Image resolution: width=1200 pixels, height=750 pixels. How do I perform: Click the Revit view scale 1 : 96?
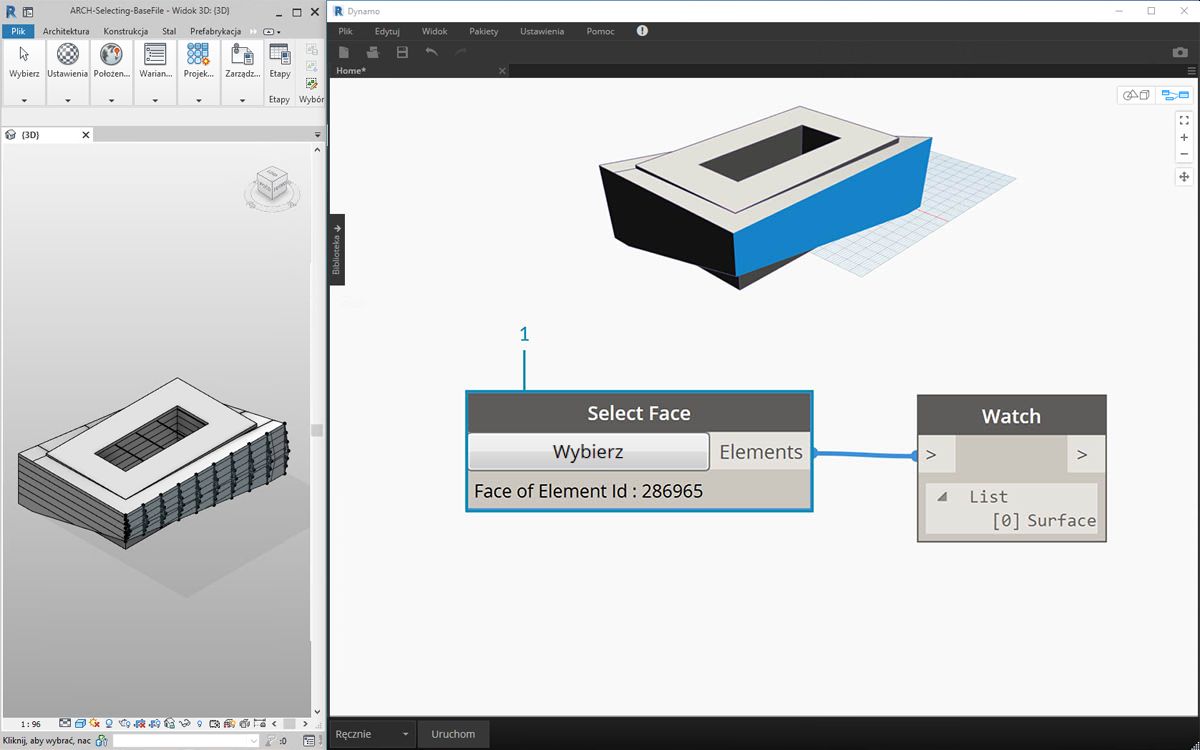tap(31, 724)
